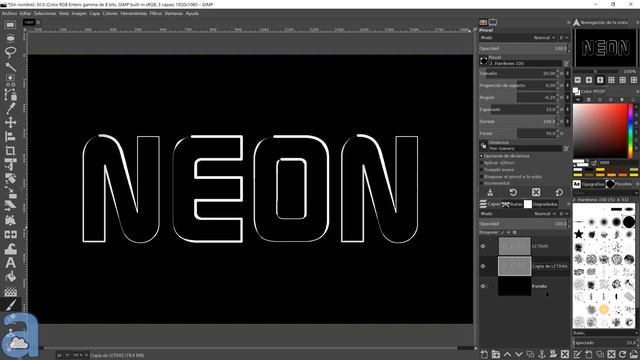Enable Bloquear el pincel a la vista
Image resolution: width=640 pixels, height=360 pixels.
point(482,177)
